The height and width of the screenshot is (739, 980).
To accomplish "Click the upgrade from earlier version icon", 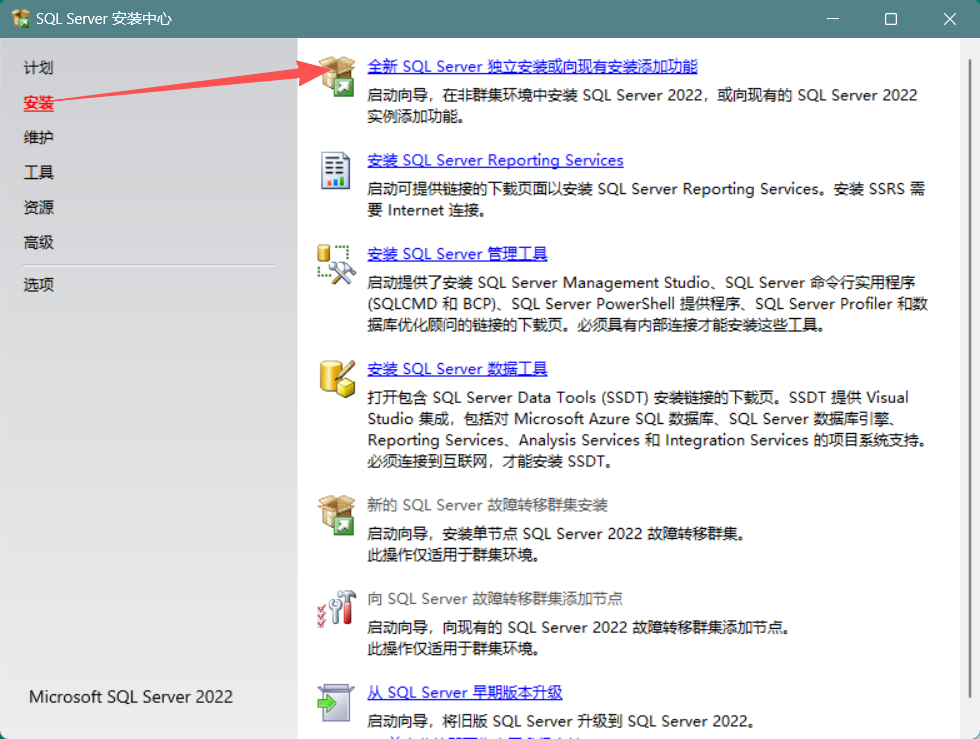I will (336, 702).
